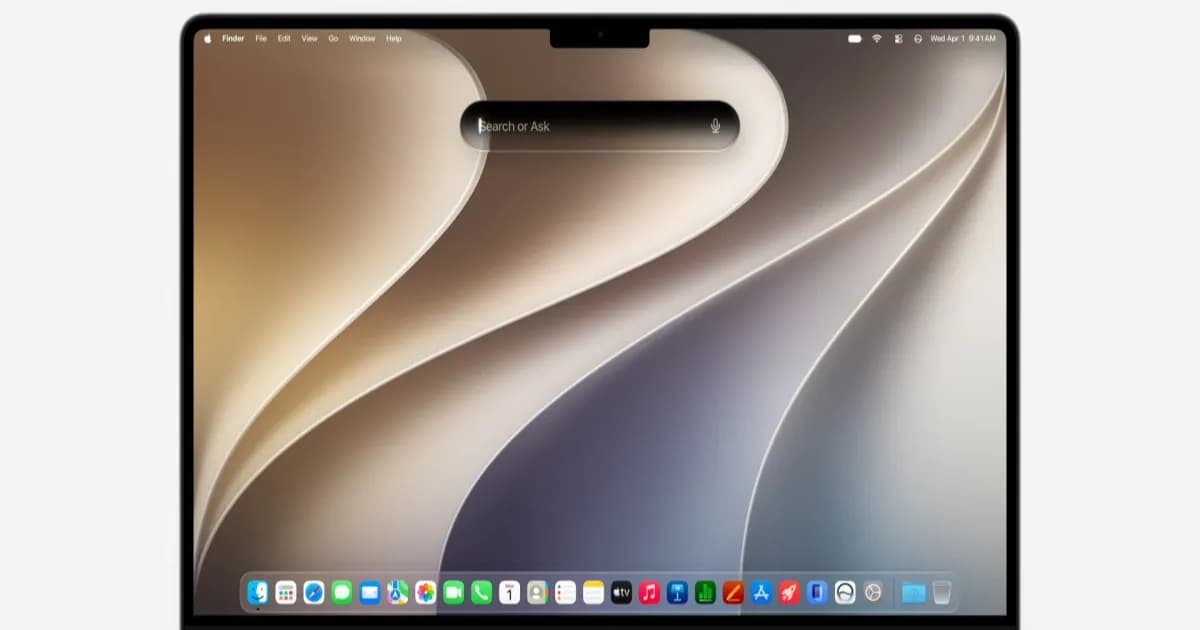Image resolution: width=1200 pixels, height=630 pixels.
Task: Open the white circular app next to iPhone Mirroring
Action: pos(846,592)
